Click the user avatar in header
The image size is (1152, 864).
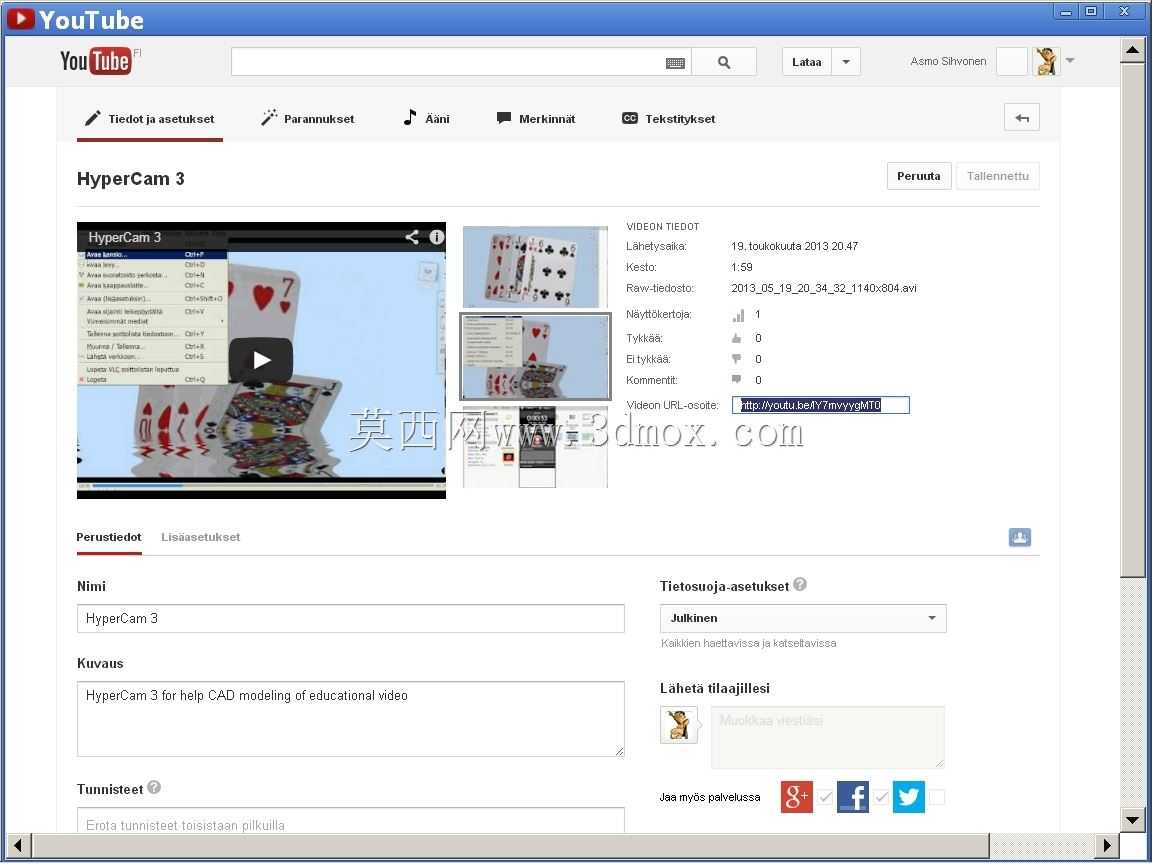(x=1046, y=62)
